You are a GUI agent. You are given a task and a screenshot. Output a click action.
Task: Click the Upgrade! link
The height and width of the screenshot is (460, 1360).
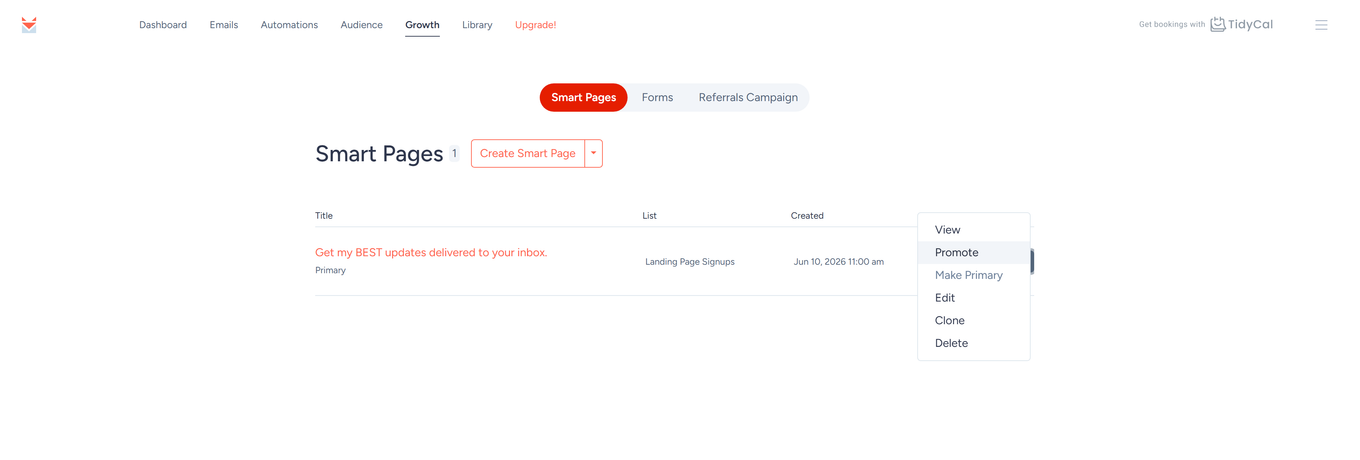point(535,25)
